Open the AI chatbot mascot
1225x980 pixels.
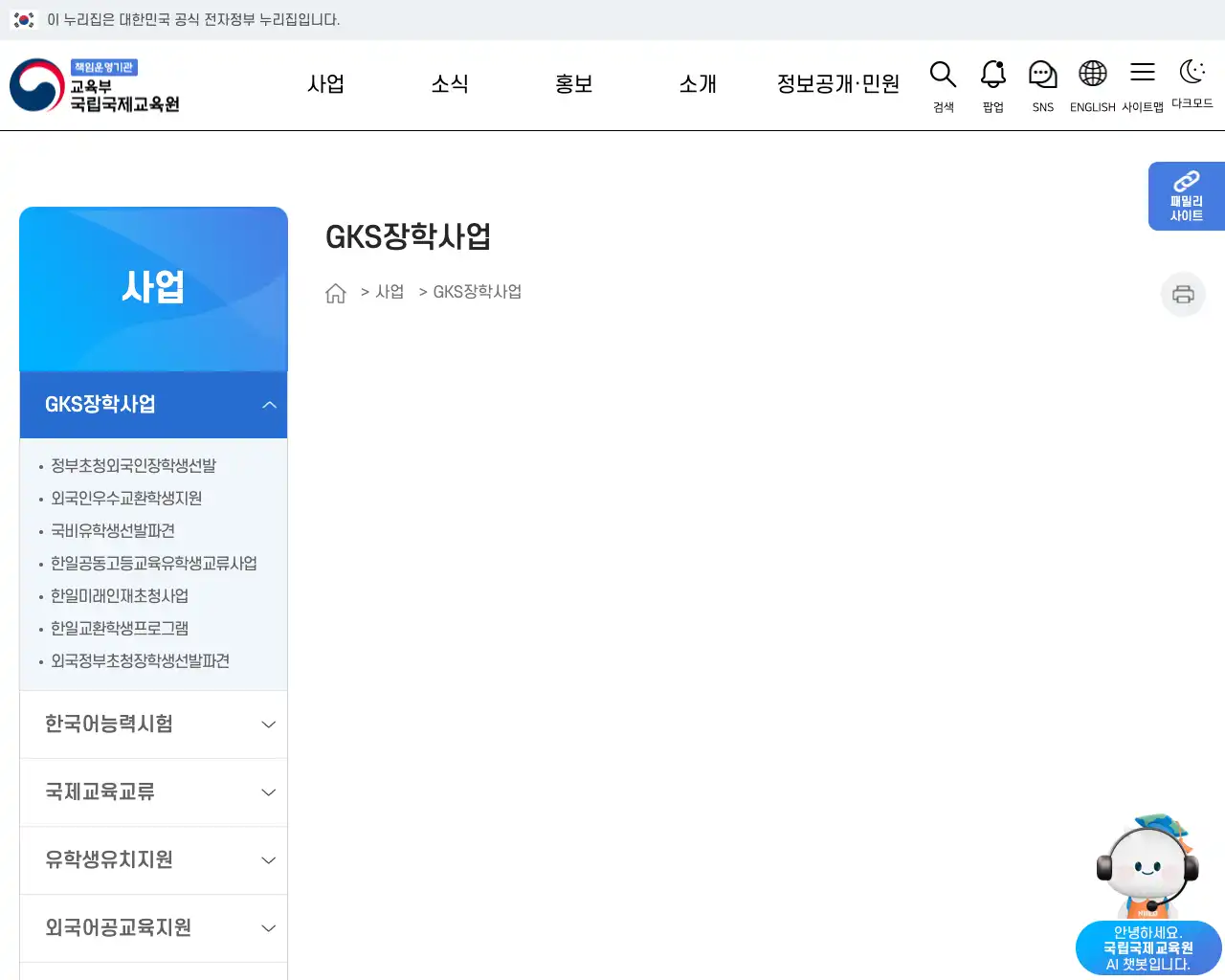click(1147, 866)
